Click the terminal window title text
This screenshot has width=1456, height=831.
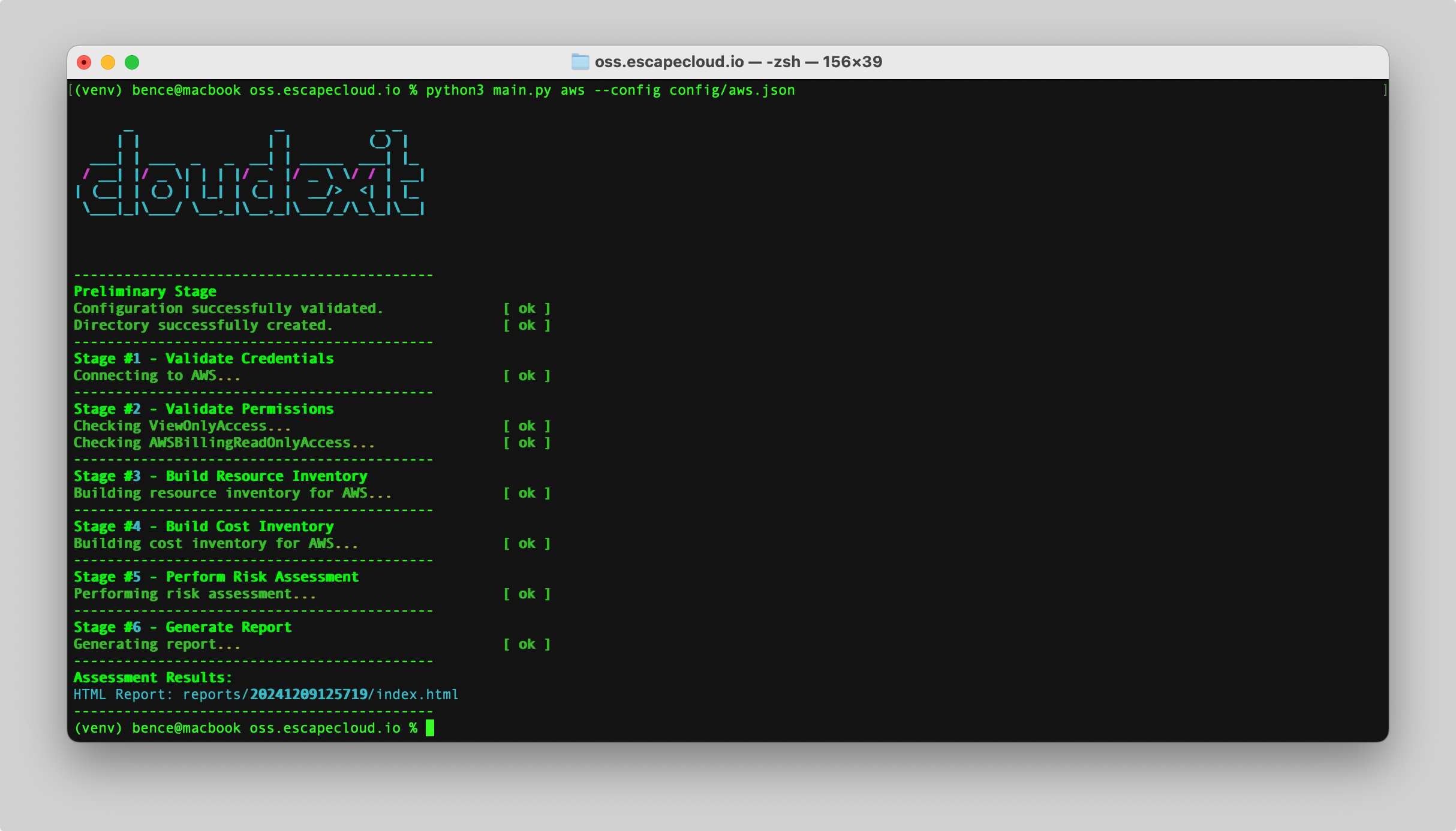(x=738, y=62)
